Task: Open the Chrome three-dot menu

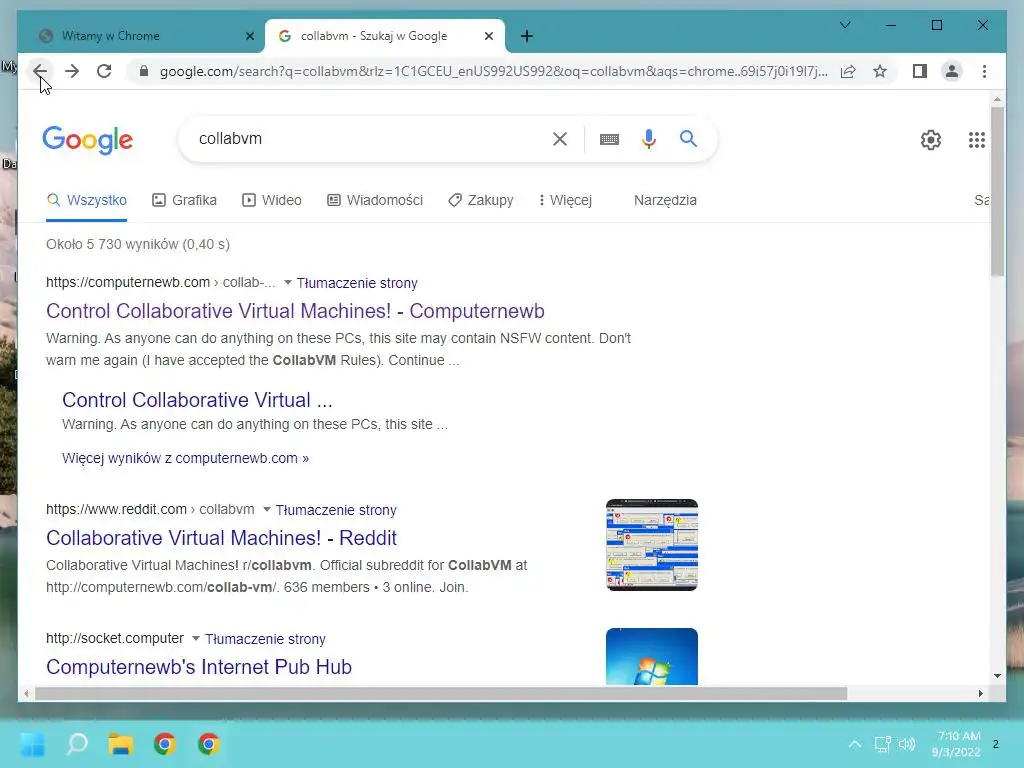Action: tap(984, 71)
